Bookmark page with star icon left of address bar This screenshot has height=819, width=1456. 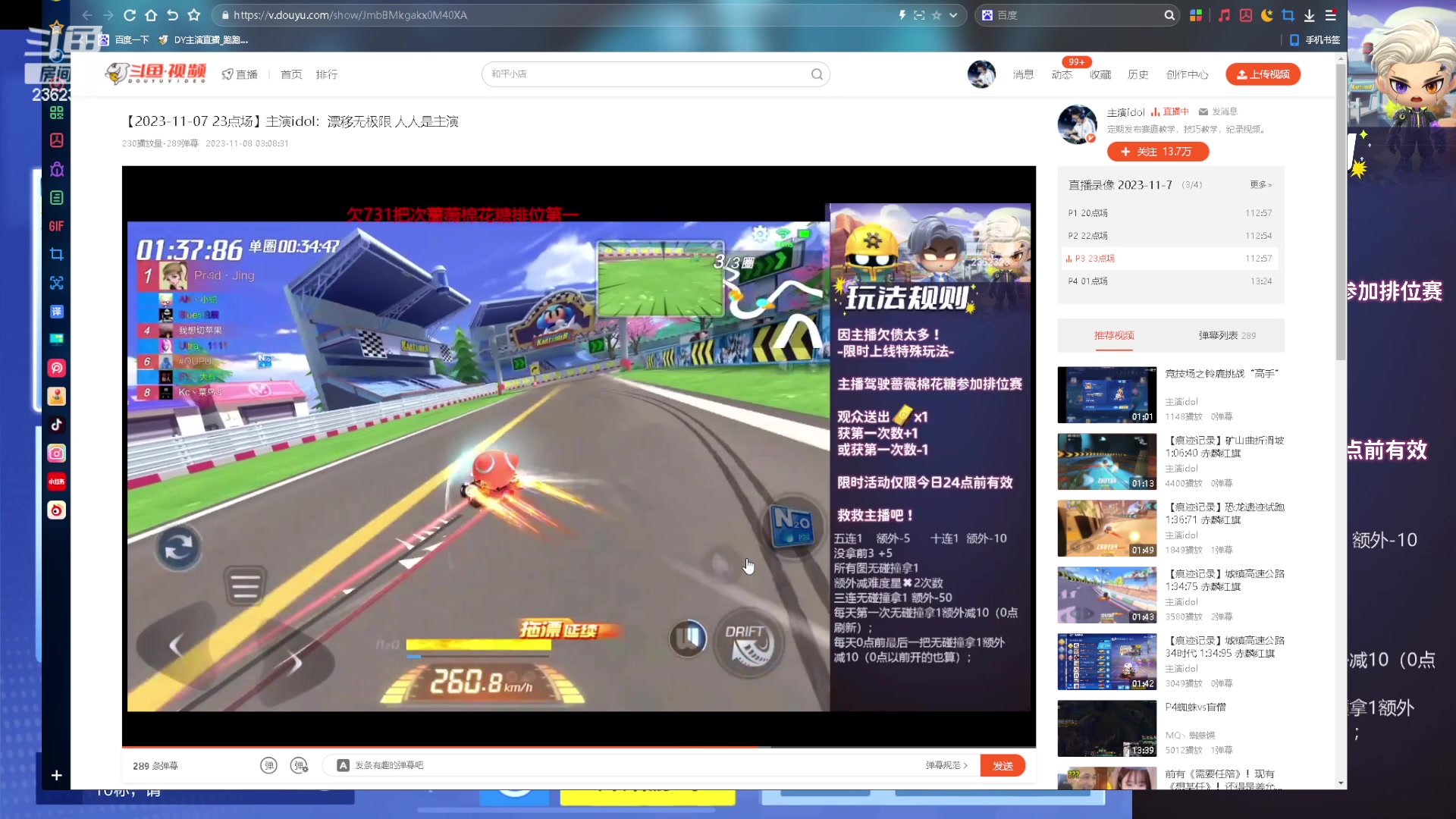click(x=194, y=15)
